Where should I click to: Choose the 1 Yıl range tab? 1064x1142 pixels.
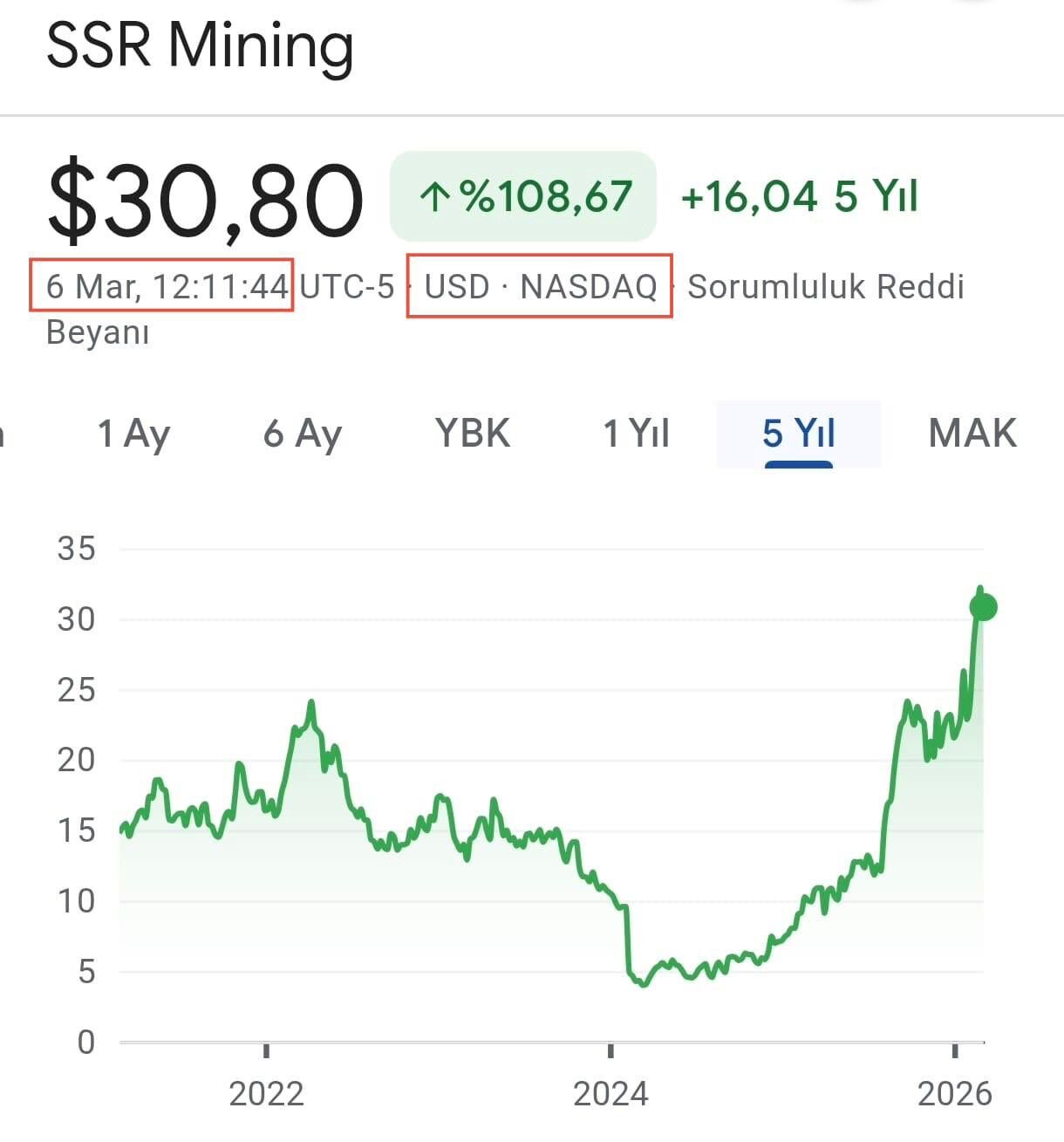point(637,434)
